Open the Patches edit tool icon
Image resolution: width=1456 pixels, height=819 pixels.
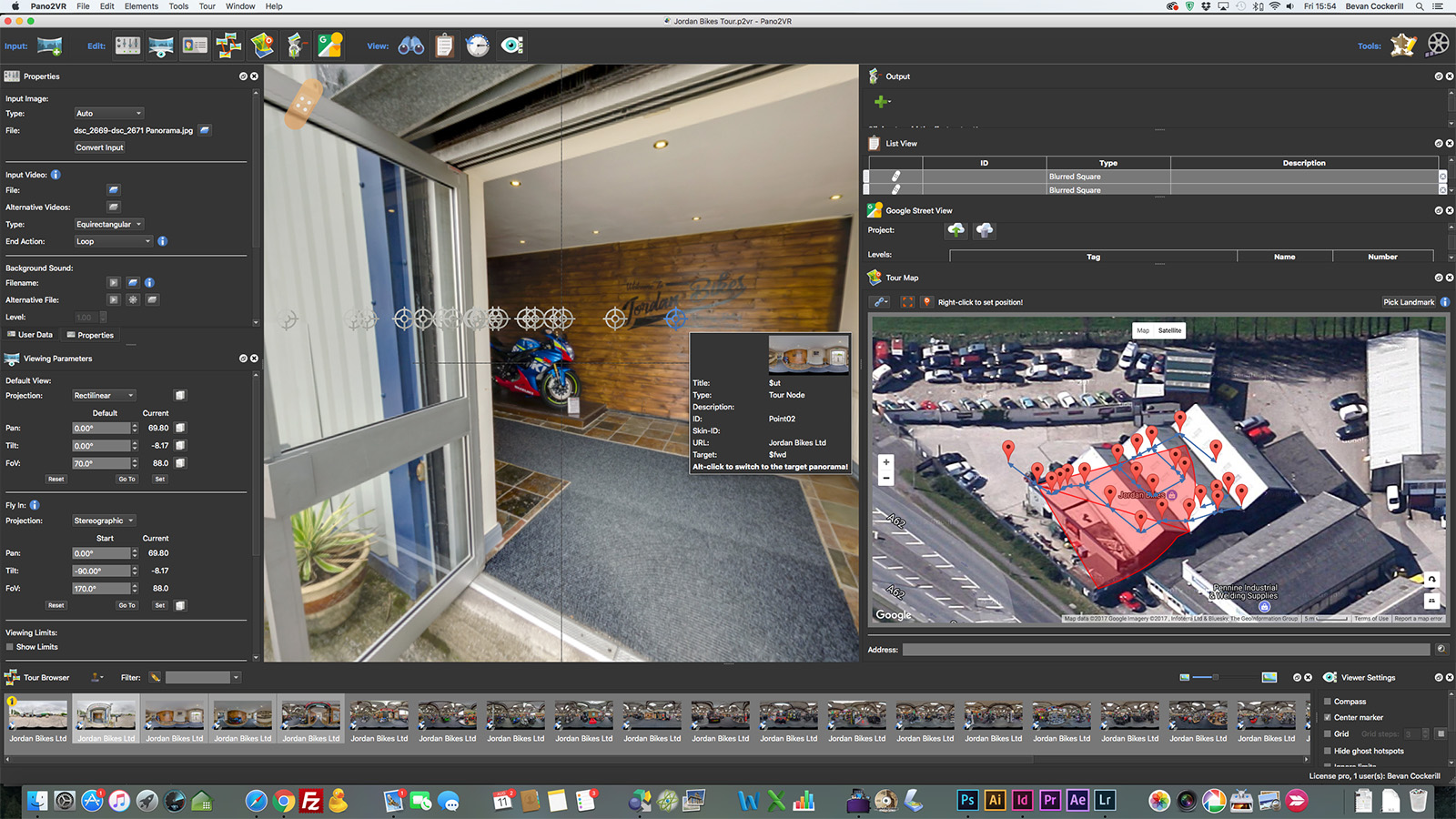(228, 45)
